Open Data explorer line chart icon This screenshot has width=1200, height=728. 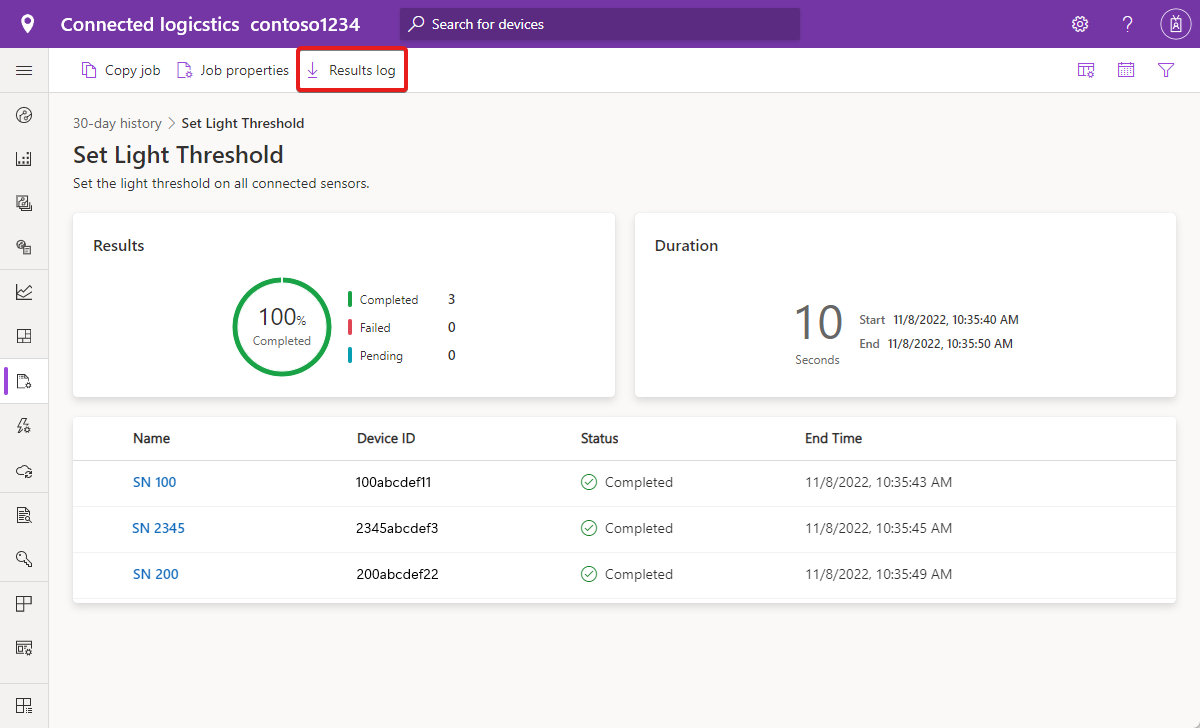[x=24, y=292]
